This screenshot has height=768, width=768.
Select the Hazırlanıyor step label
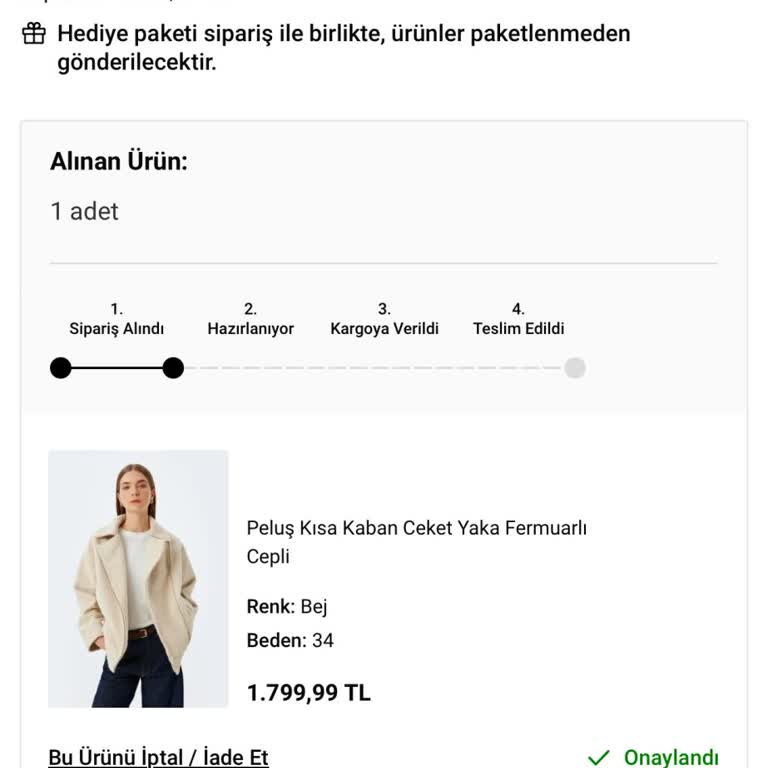point(250,328)
